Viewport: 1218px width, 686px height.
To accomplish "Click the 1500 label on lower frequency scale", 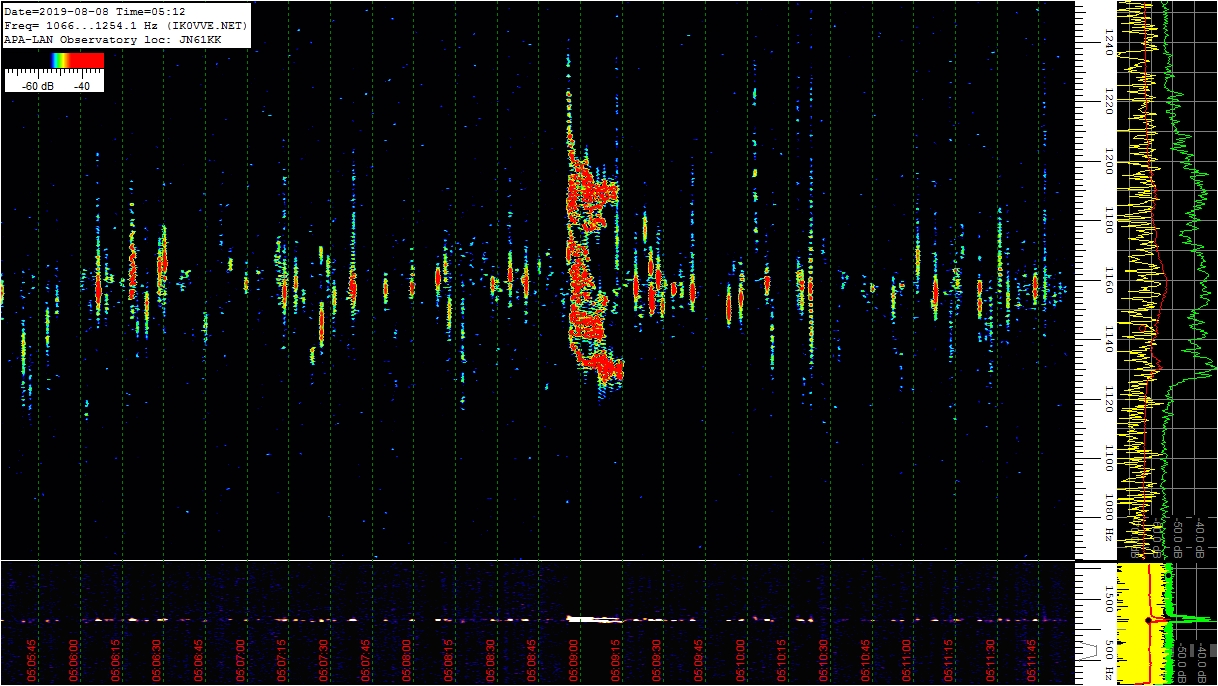I will pos(1109,600).
